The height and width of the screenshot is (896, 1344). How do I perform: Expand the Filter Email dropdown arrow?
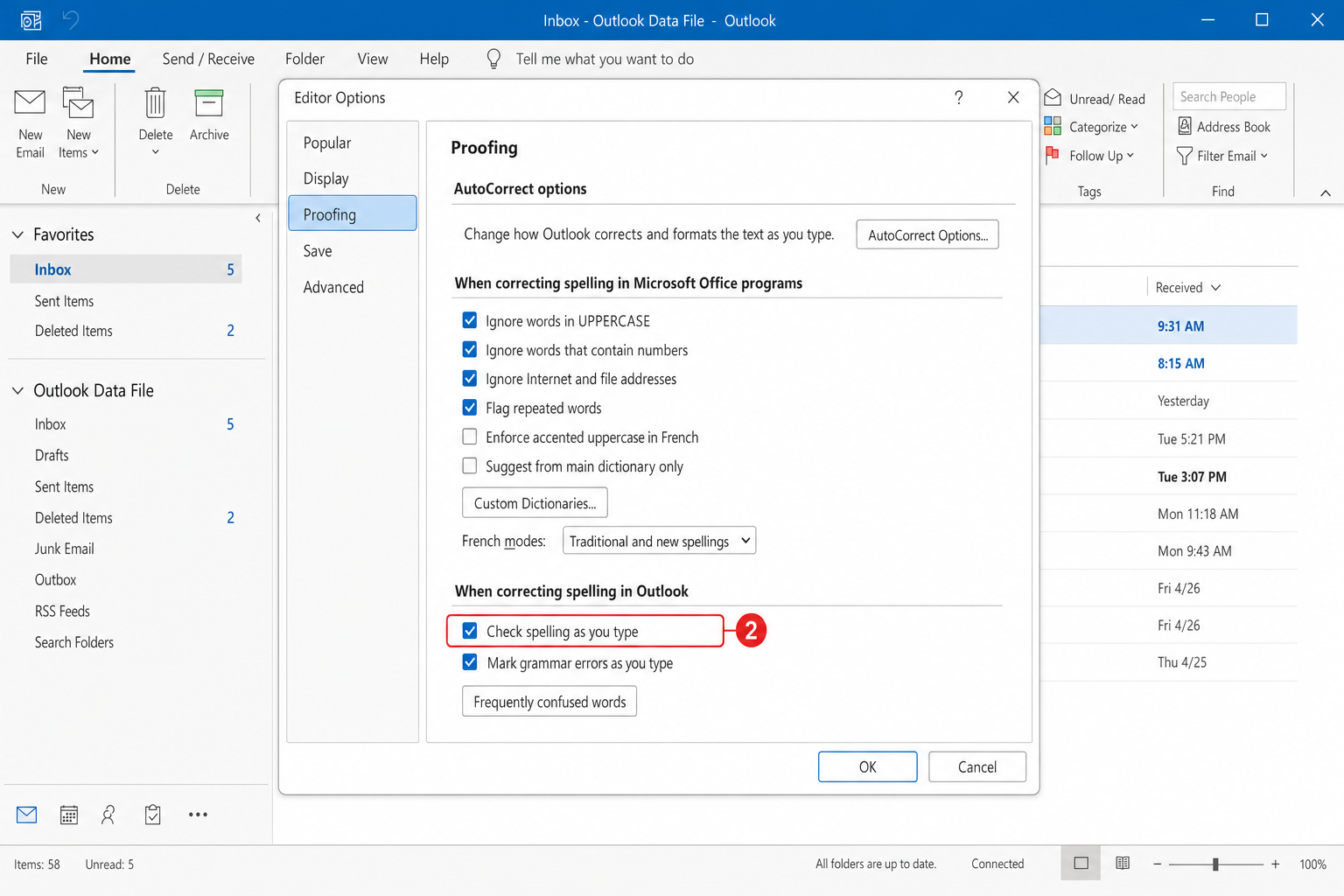pos(1264,155)
